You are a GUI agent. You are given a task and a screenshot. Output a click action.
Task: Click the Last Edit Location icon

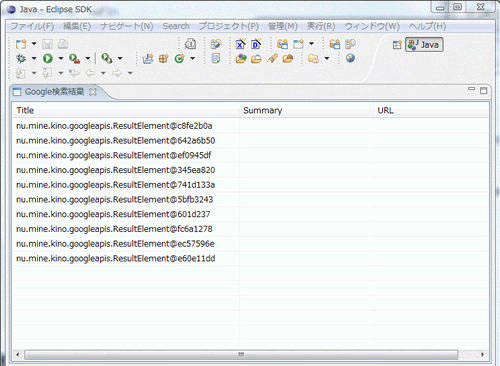pyautogui.click(x=74, y=73)
